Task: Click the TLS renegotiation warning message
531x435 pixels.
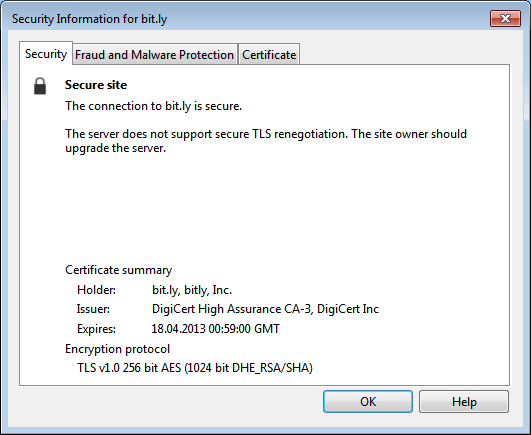Action: [266, 141]
